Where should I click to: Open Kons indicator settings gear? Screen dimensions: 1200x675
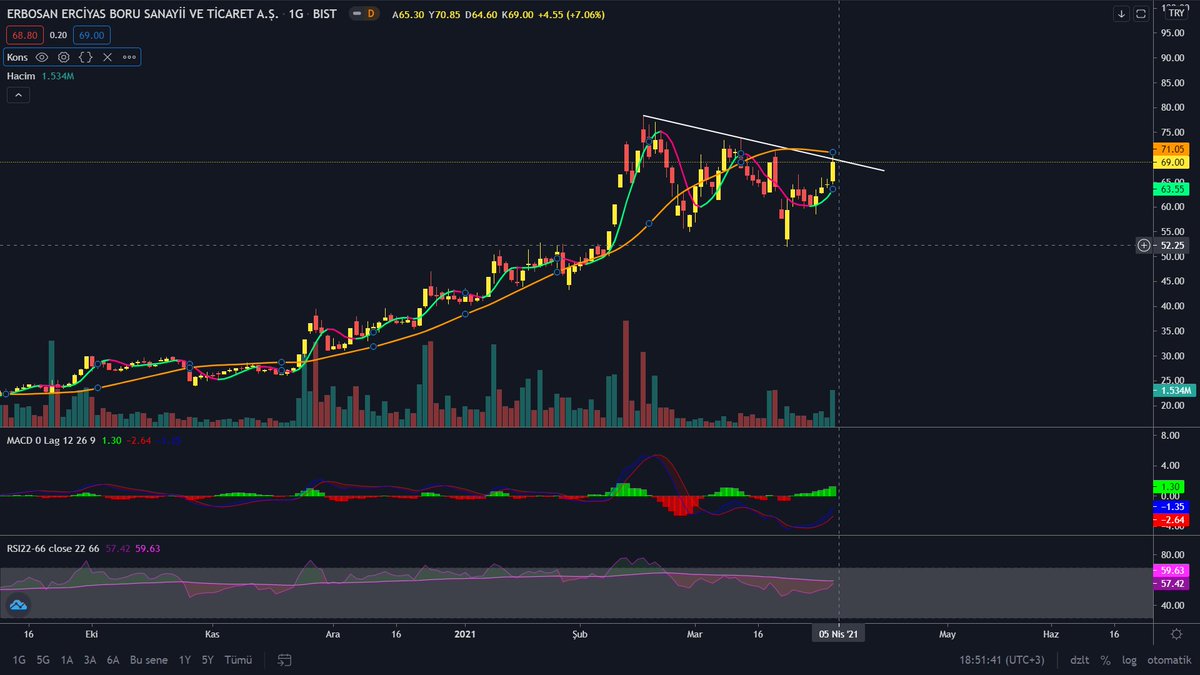pos(63,57)
